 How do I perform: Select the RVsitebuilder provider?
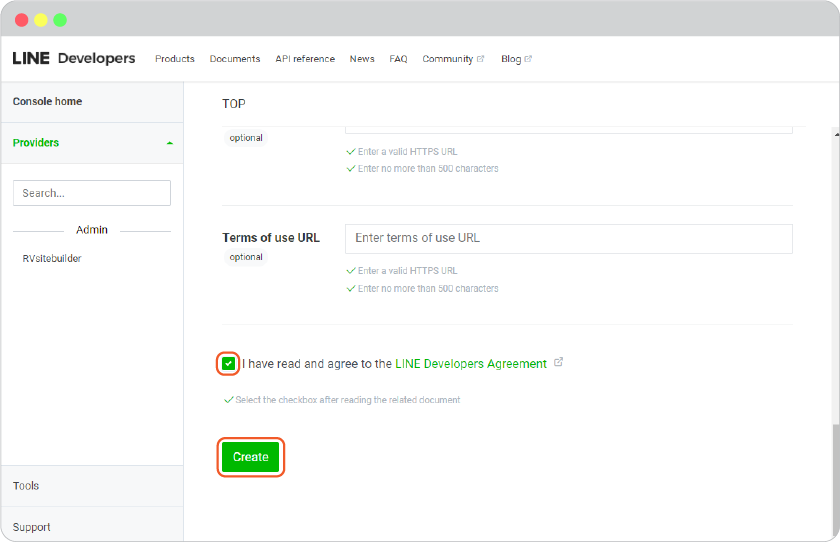[52, 258]
